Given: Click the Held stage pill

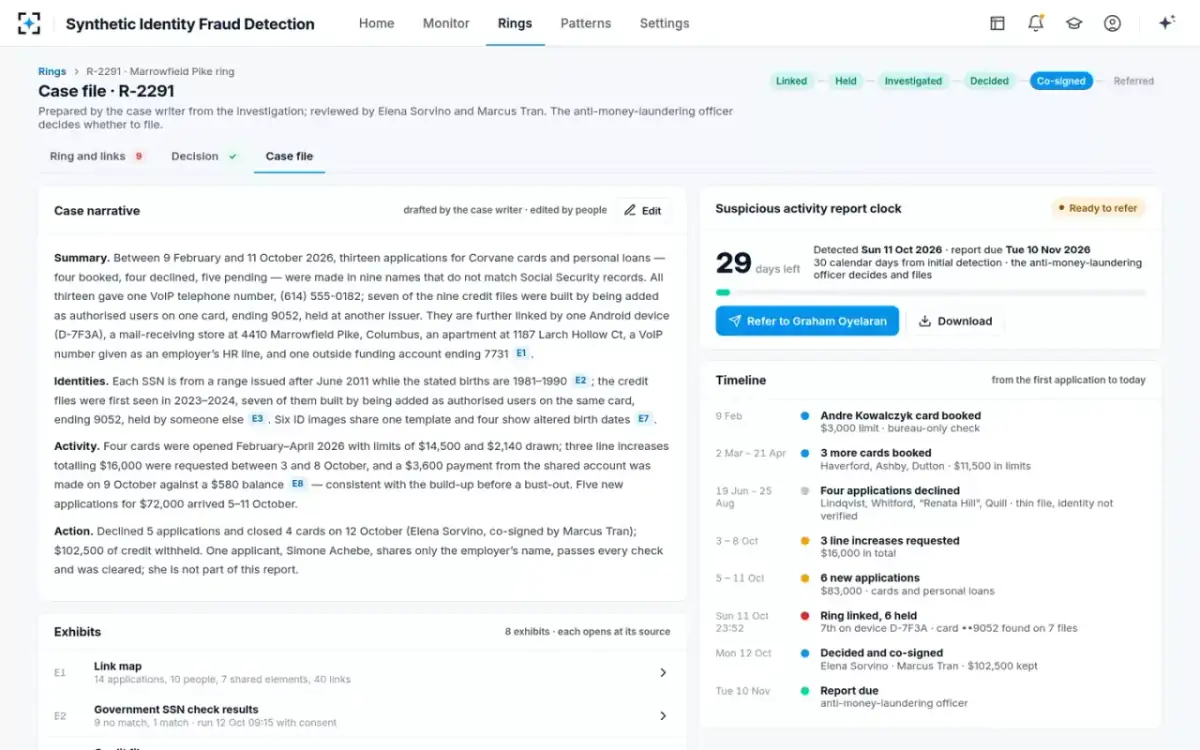Looking at the screenshot, I should click(x=846, y=81).
